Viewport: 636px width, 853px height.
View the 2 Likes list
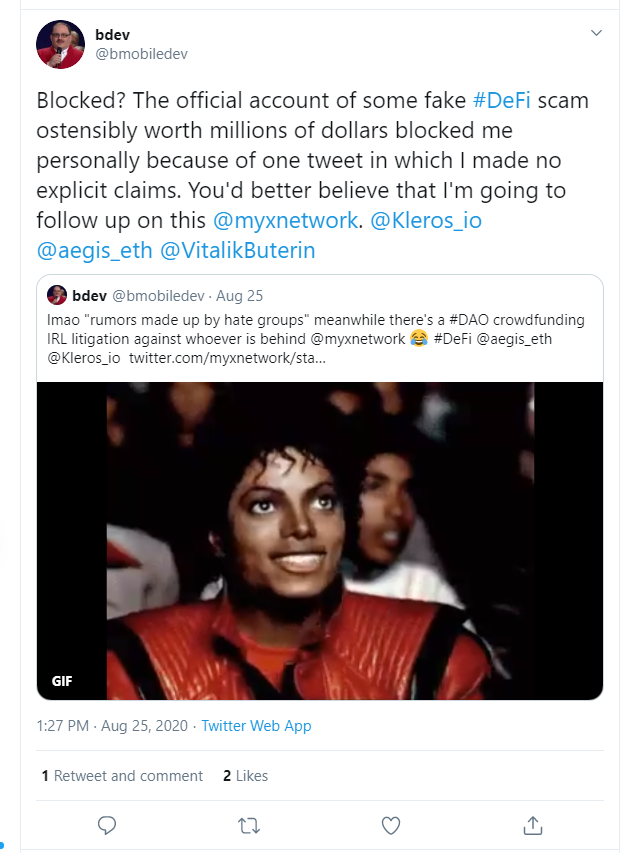(245, 776)
